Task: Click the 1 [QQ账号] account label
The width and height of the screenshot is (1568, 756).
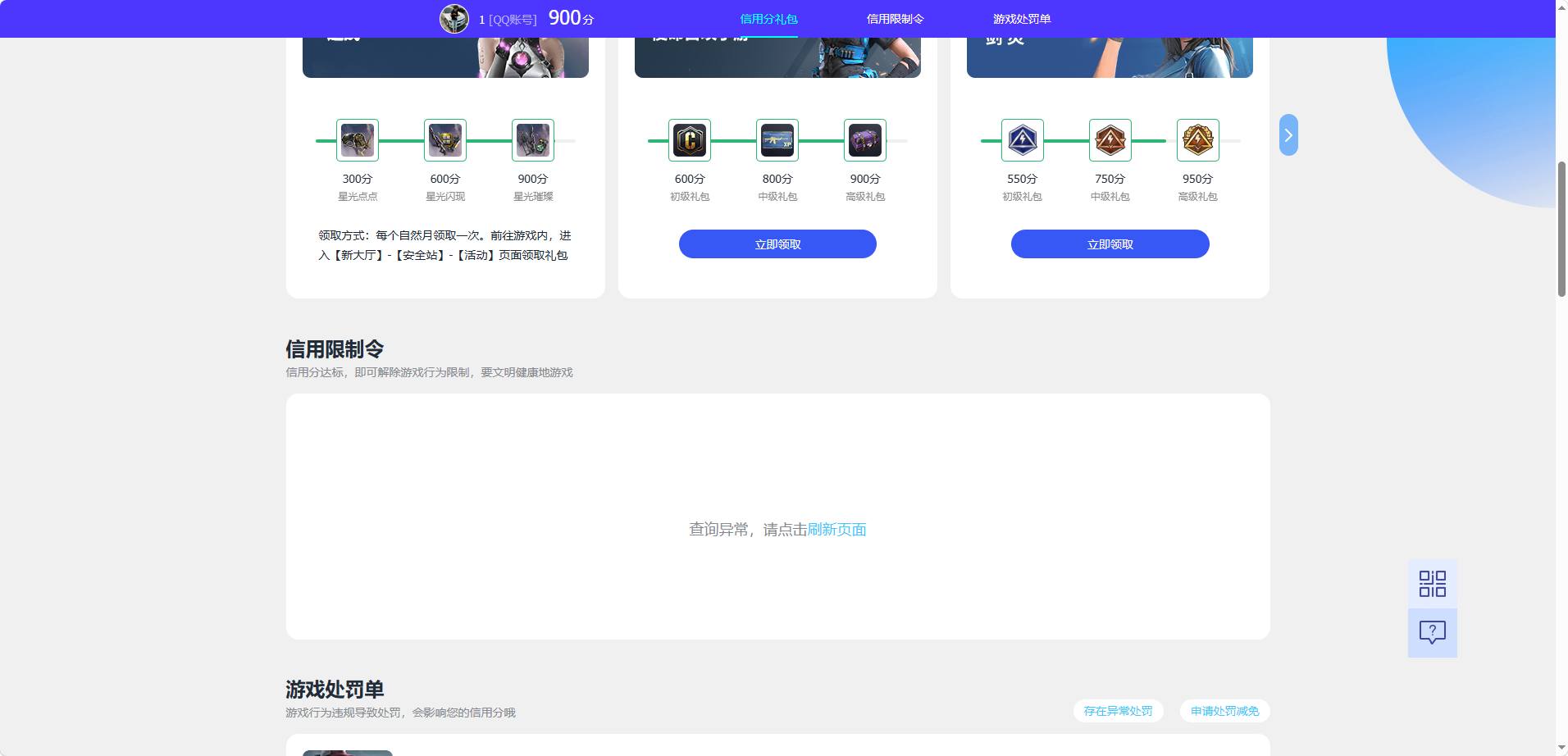Action: pyautogui.click(x=508, y=20)
